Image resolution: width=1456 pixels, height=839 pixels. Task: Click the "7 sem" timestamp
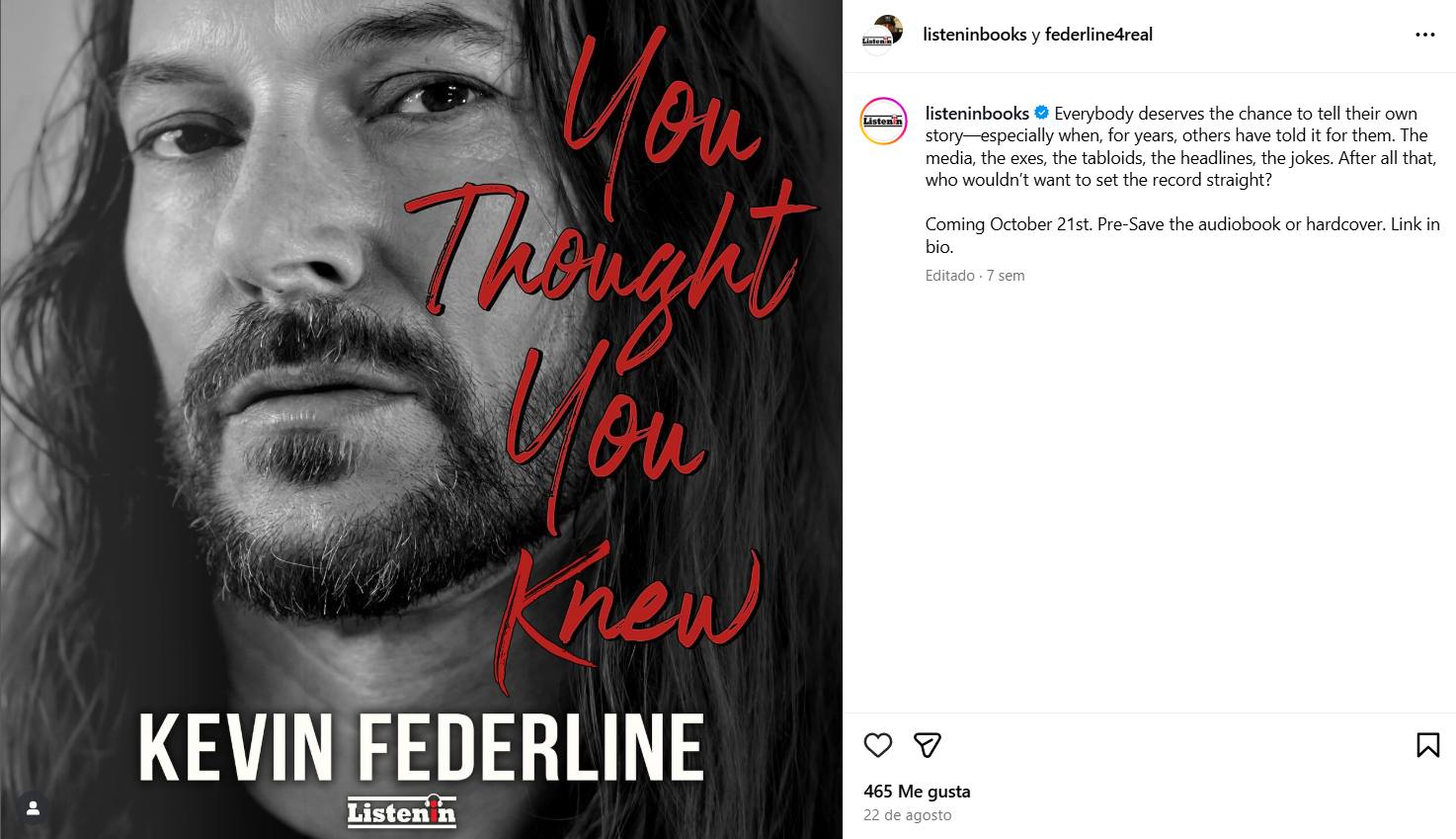(x=1006, y=276)
